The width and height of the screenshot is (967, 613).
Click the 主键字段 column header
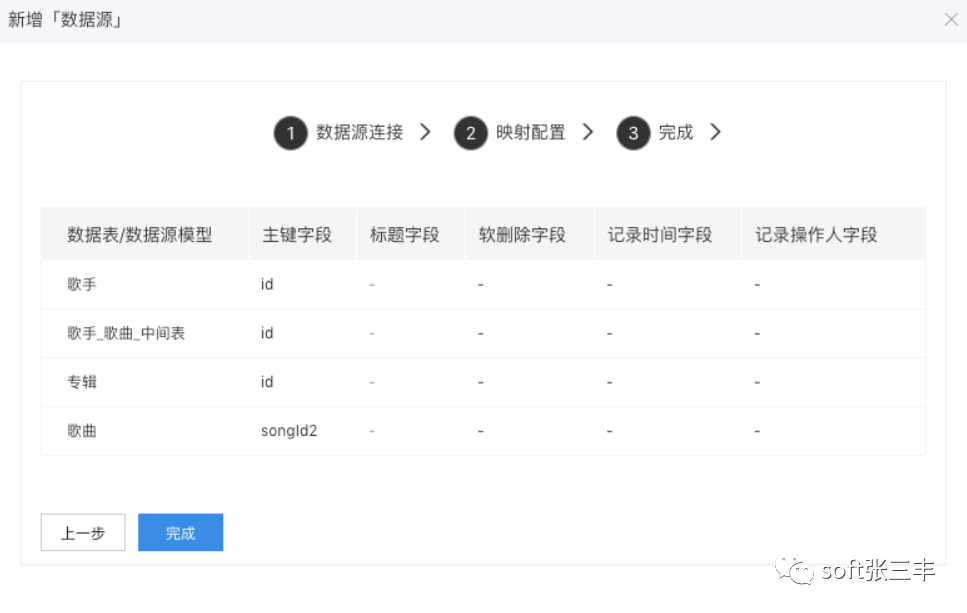click(296, 235)
